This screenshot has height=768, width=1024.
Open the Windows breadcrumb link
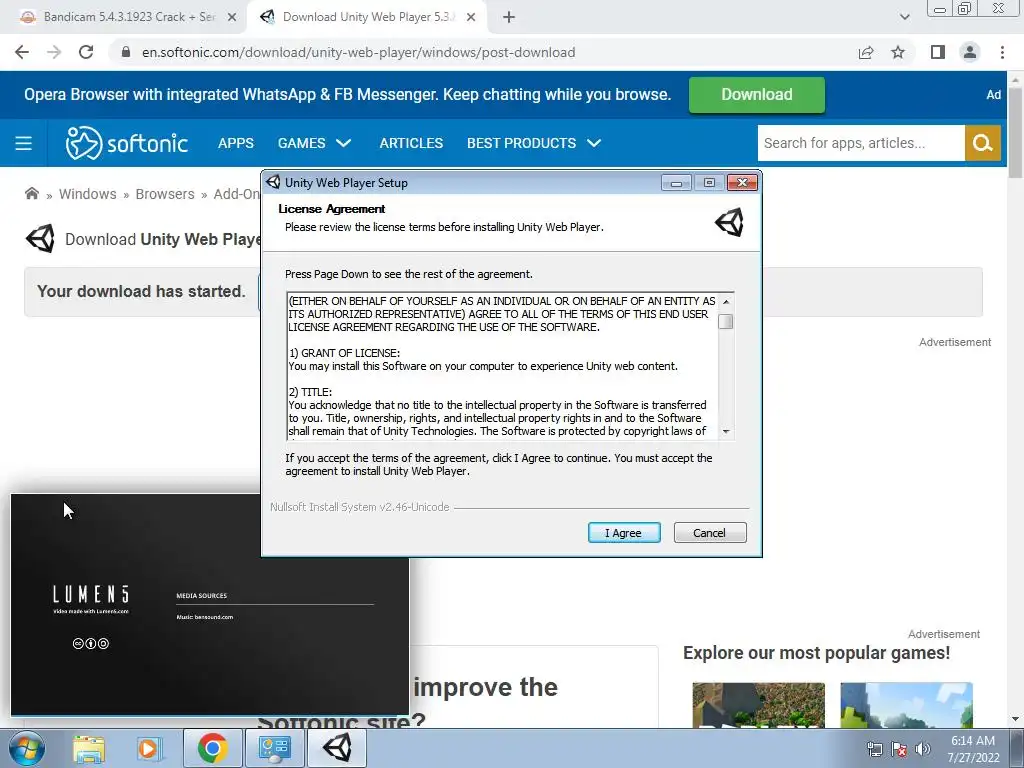coord(88,194)
